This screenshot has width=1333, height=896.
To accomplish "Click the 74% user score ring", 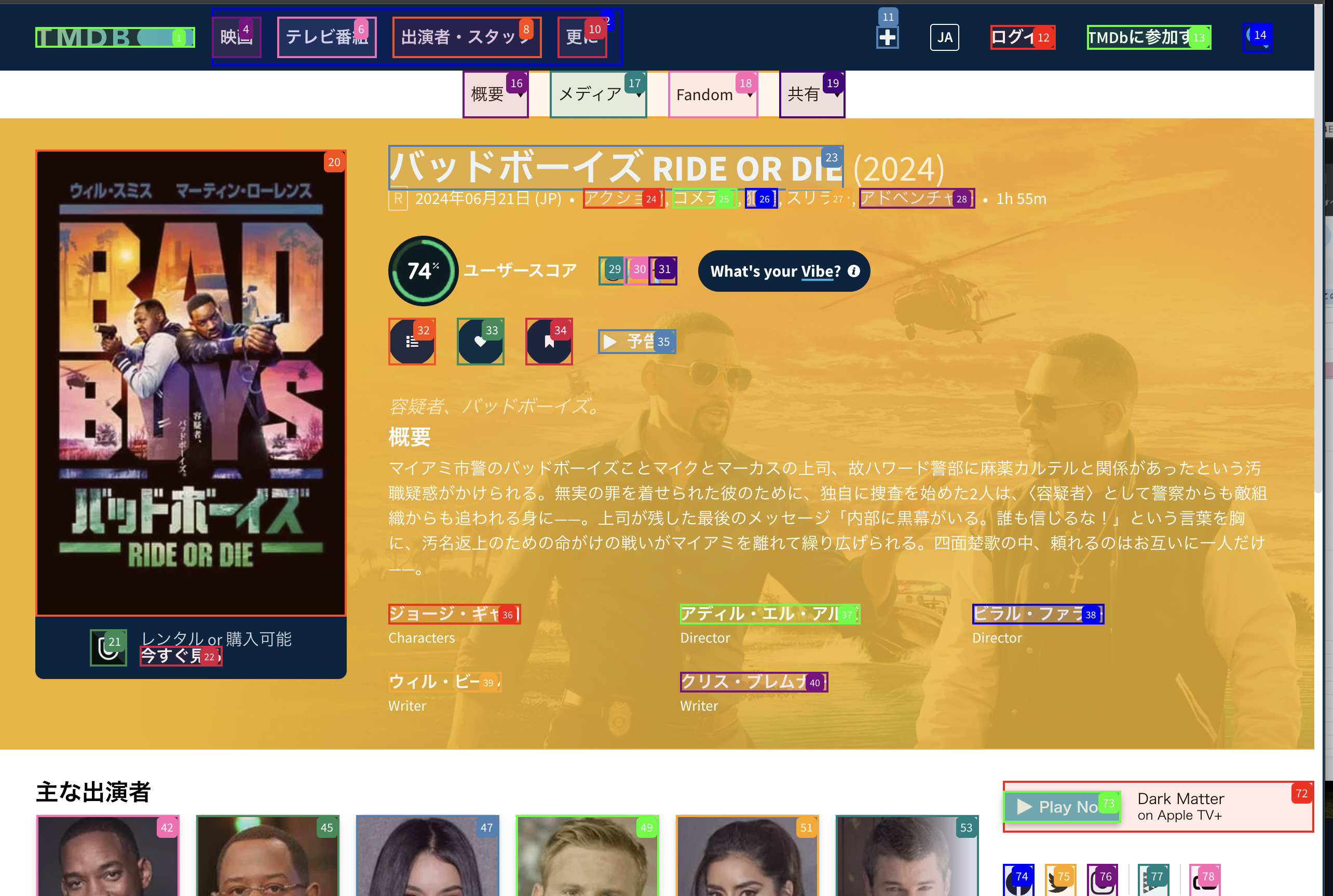I will pos(423,271).
